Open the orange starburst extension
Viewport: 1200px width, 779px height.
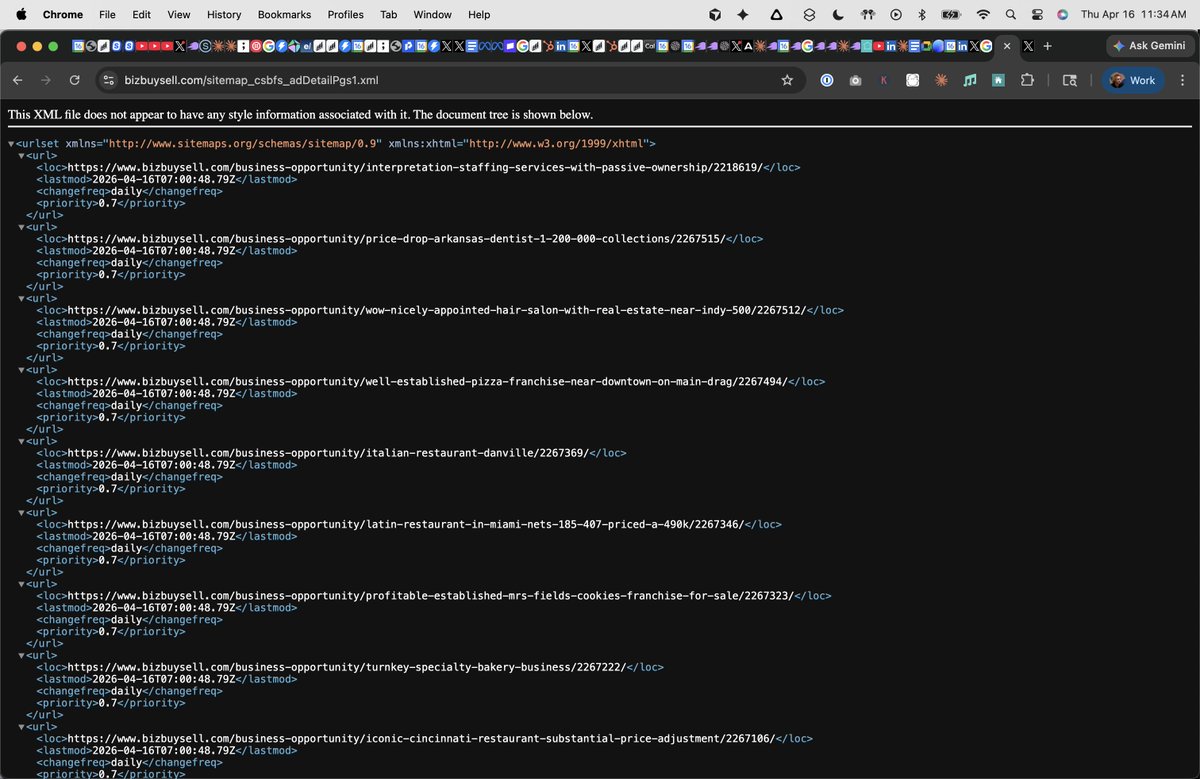pyautogui.click(x=941, y=80)
